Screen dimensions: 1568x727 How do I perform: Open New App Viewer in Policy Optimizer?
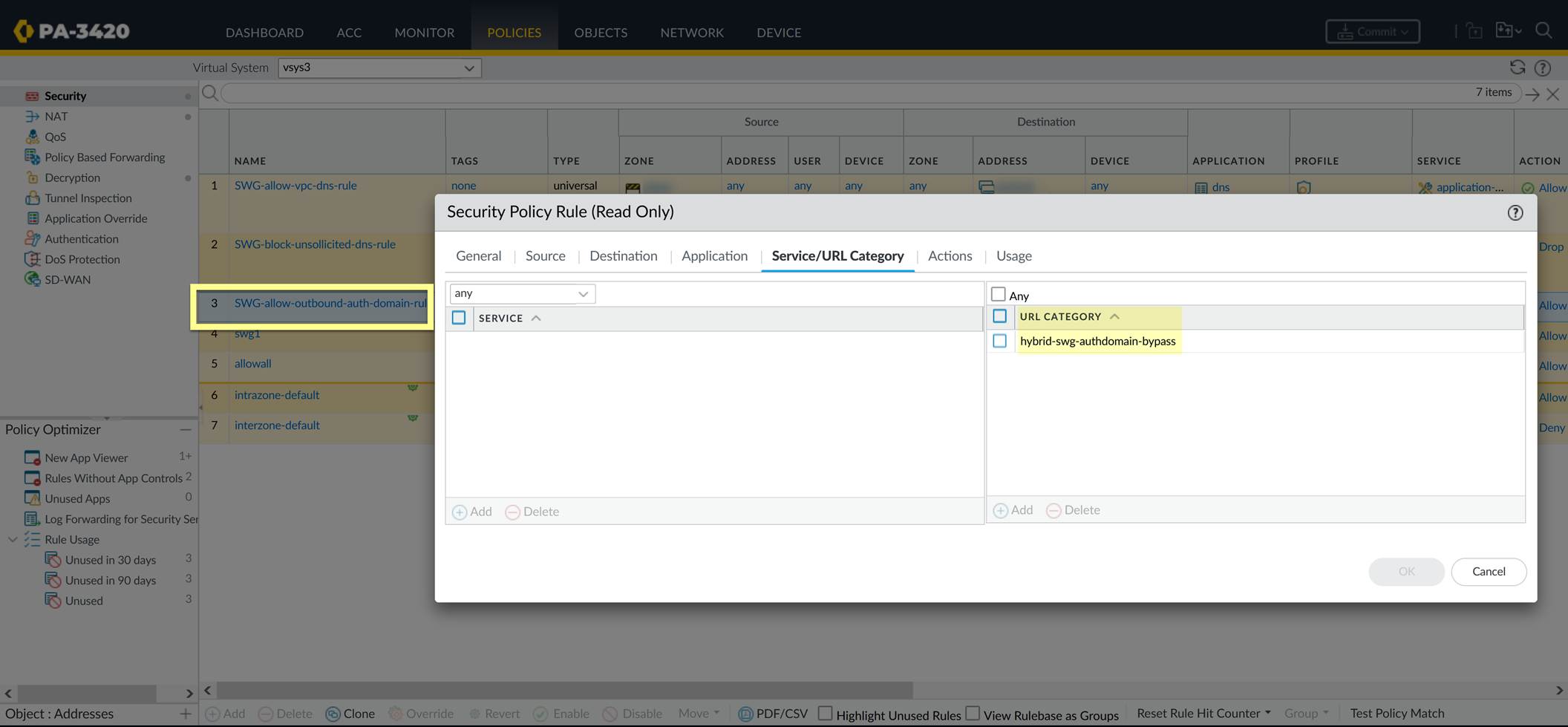pos(85,457)
